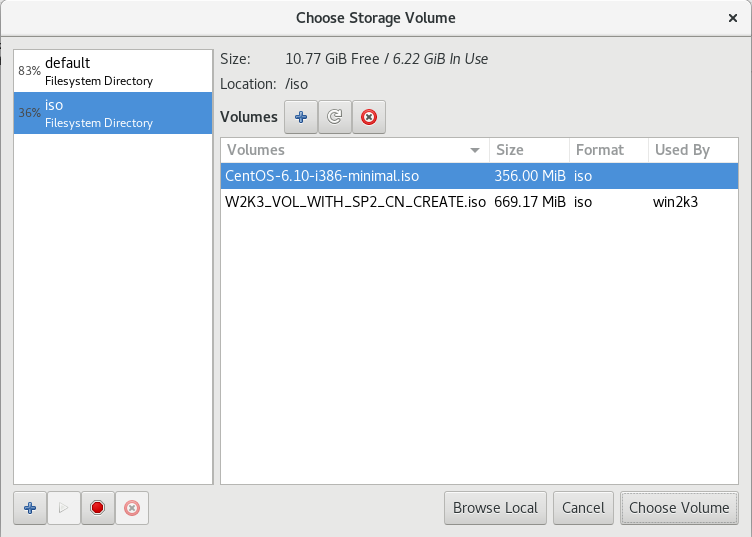The width and height of the screenshot is (752, 537).
Task: Confirm with Choose Volume button
Action: point(679,508)
